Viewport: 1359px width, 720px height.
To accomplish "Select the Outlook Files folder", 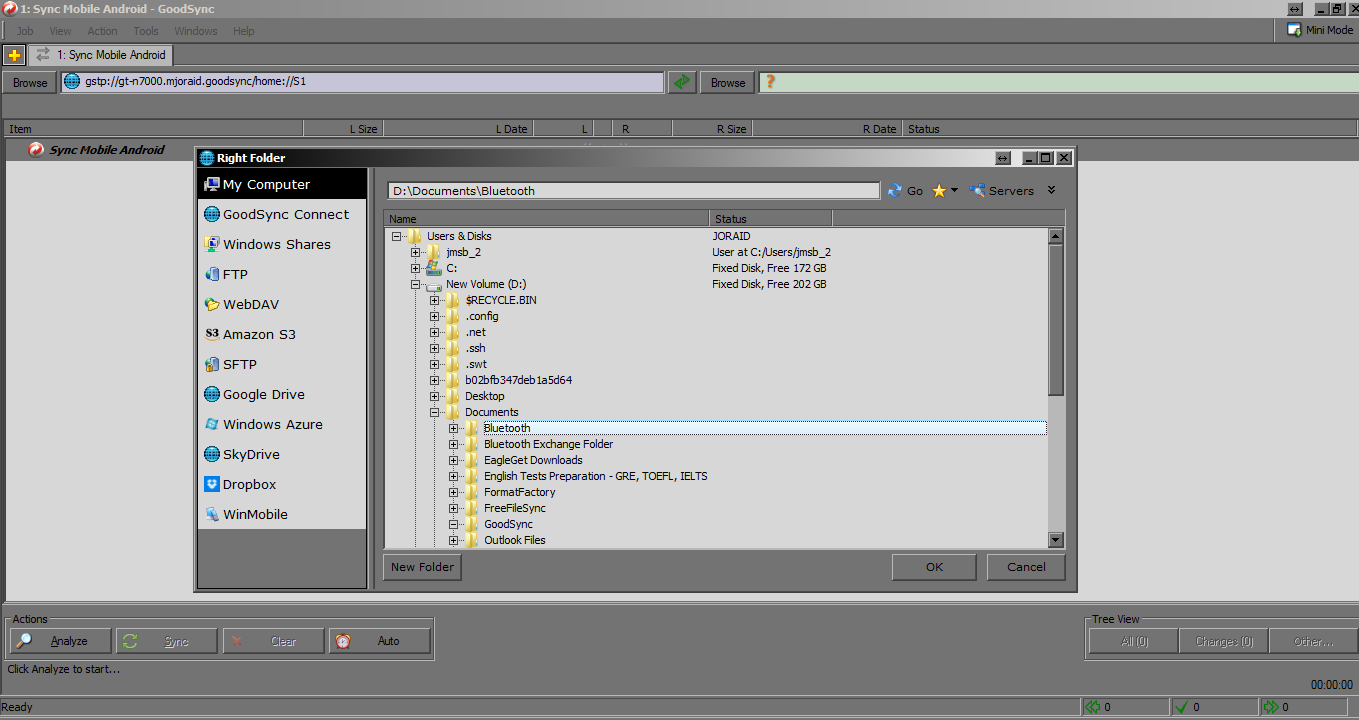I will coord(514,540).
